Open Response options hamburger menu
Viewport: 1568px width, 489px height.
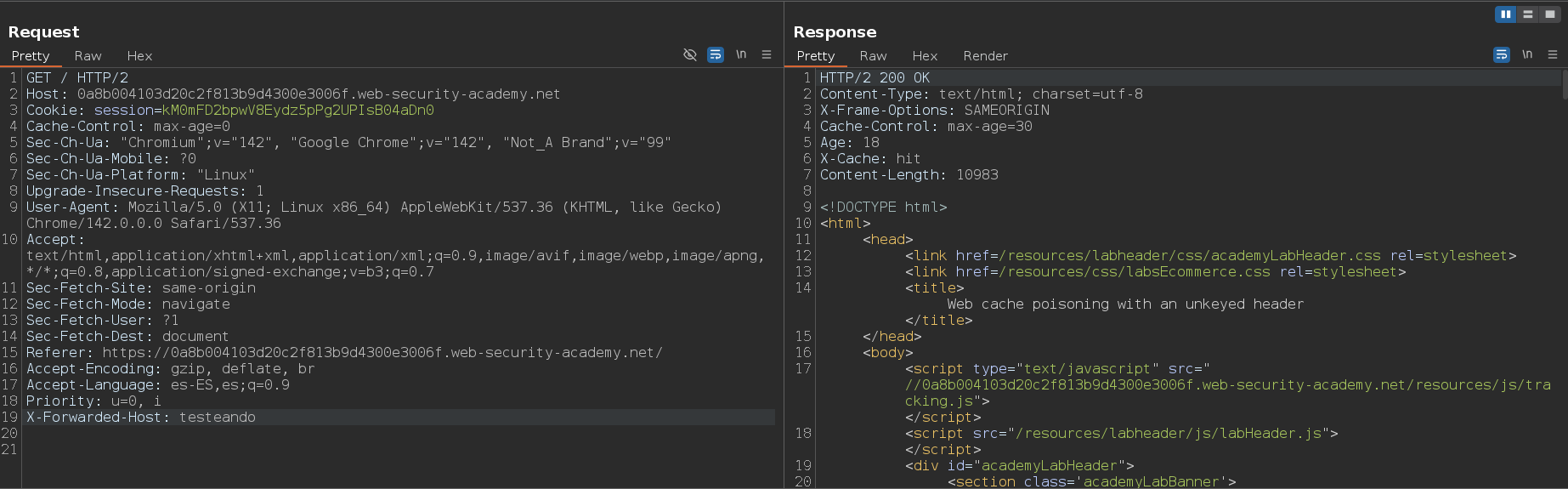click(x=1553, y=54)
